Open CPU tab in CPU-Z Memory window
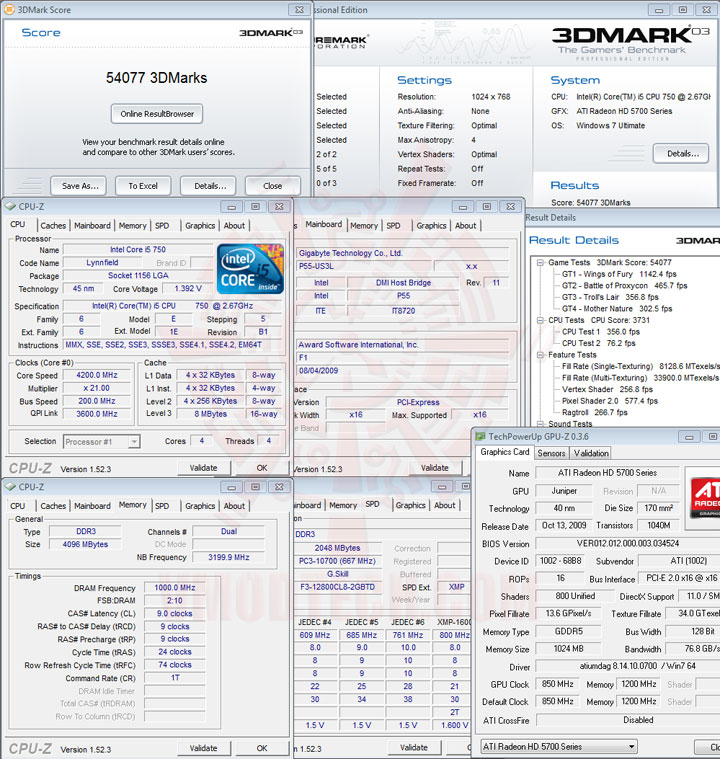This screenshot has height=759, width=720. (17, 506)
